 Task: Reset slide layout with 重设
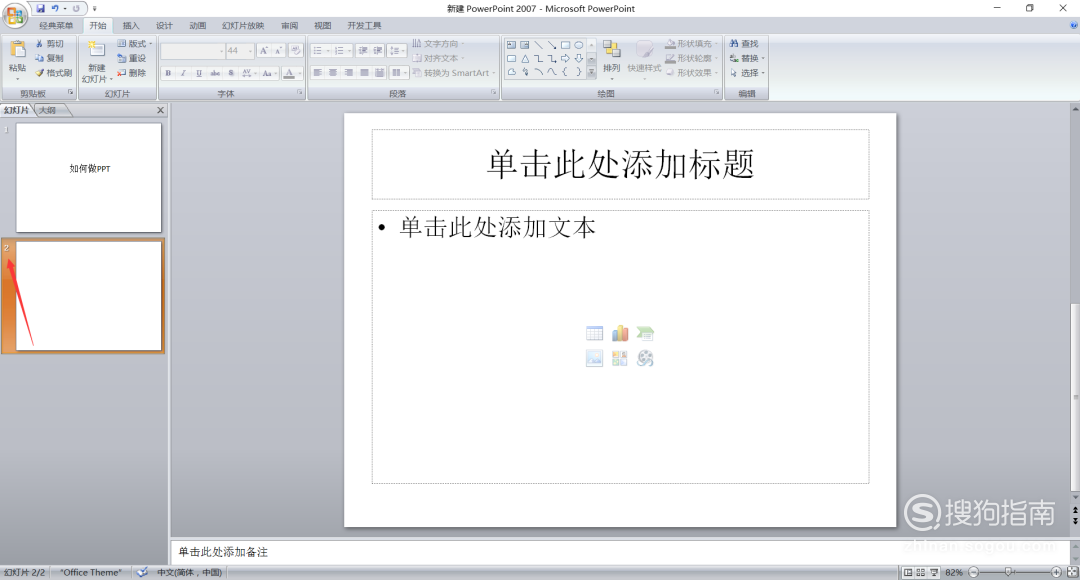point(132,58)
